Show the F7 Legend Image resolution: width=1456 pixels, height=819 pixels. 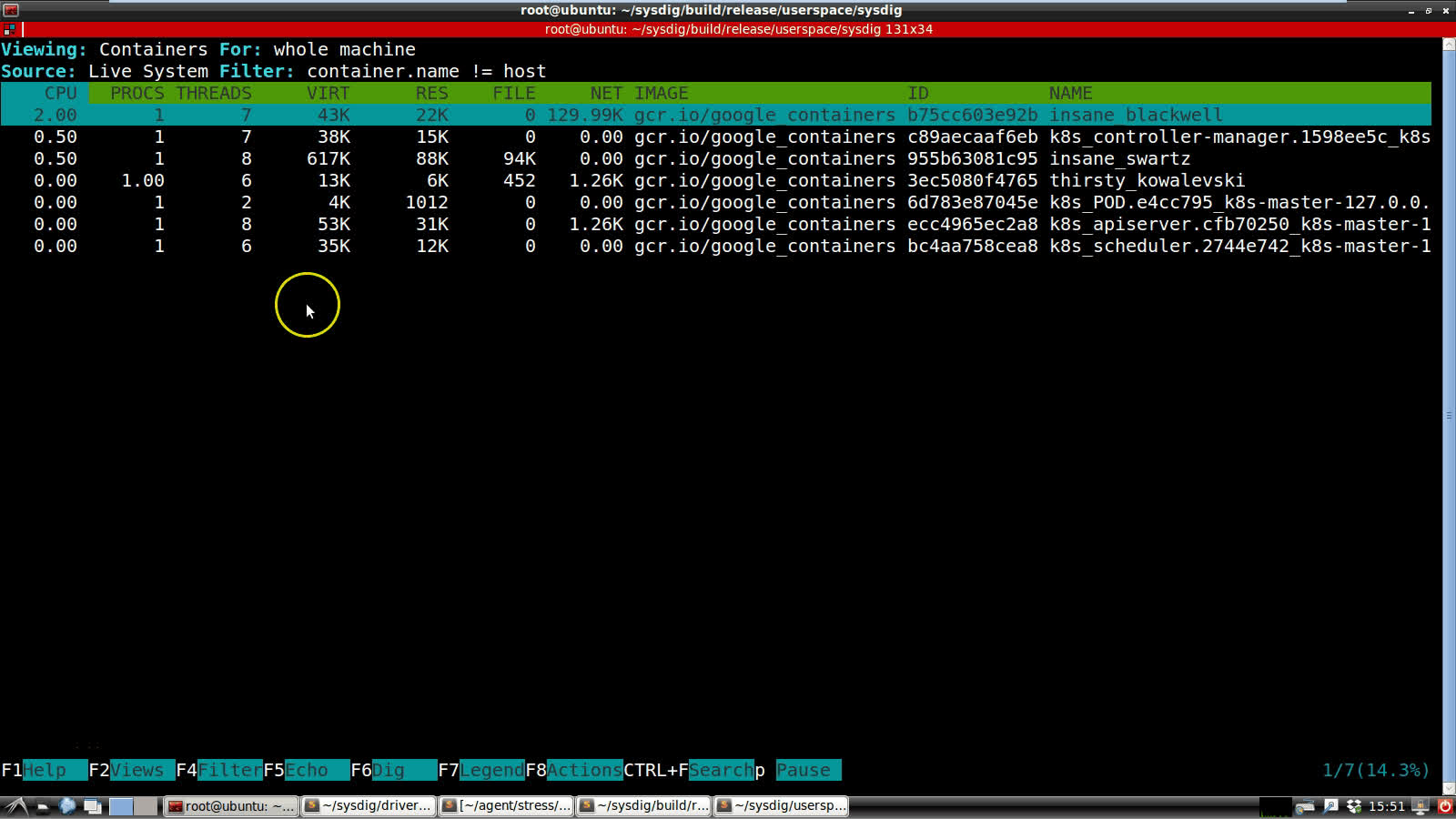click(481, 771)
